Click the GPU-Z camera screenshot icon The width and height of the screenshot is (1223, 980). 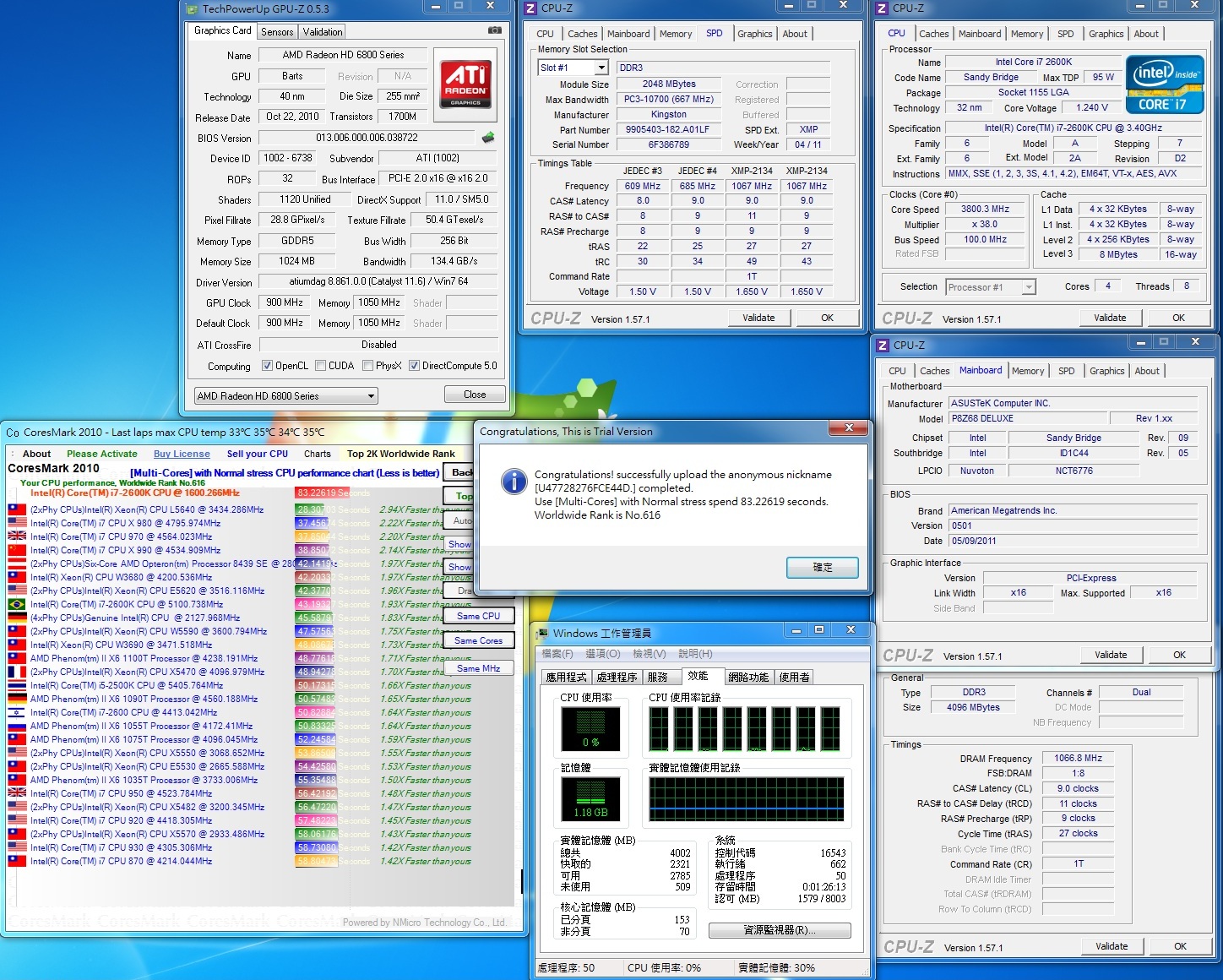click(x=494, y=30)
